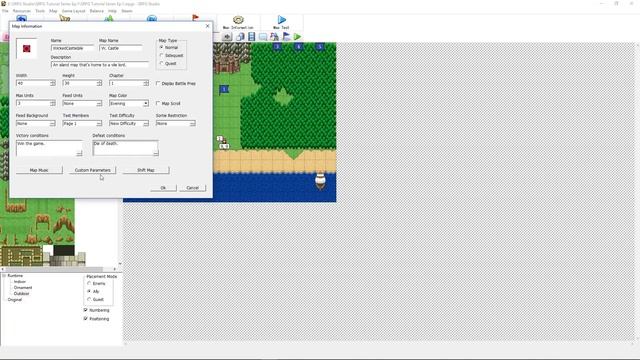Select Enemy placement mode radio button
Screen dimensions: 640x360
pyautogui.click(x=89, y=283)
